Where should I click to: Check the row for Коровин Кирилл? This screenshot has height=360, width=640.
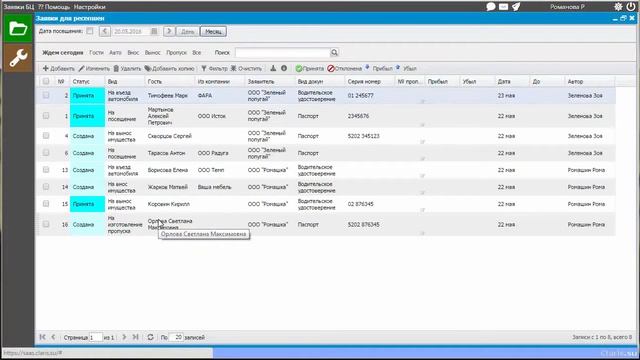(x=46, y=204)
